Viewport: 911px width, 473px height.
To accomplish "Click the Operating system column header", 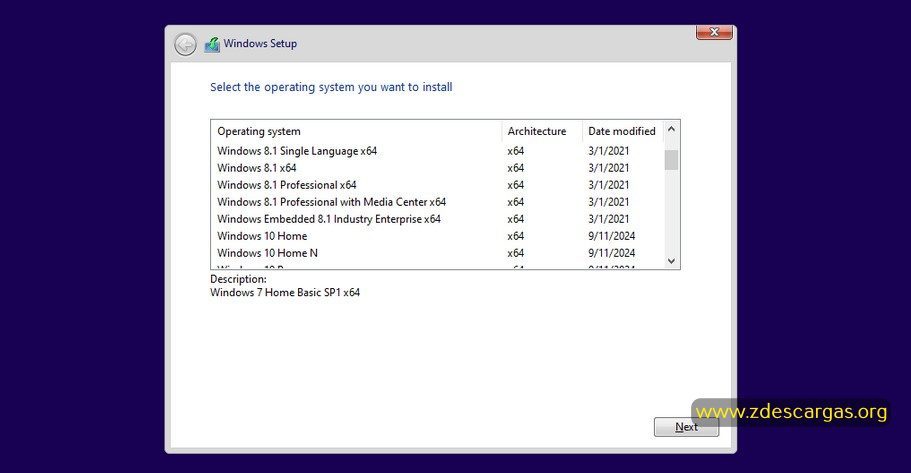I will (x=356, y=131).
